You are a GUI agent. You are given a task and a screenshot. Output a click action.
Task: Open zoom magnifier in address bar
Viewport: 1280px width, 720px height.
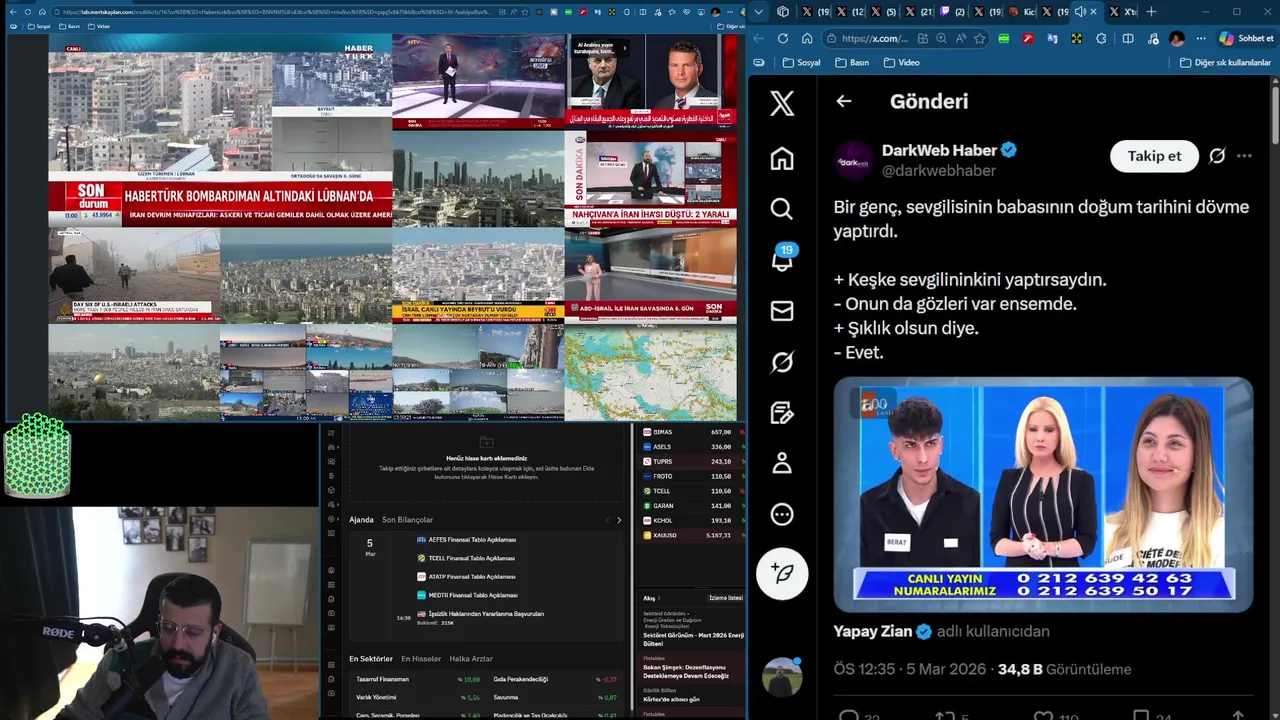pos(941,38)
